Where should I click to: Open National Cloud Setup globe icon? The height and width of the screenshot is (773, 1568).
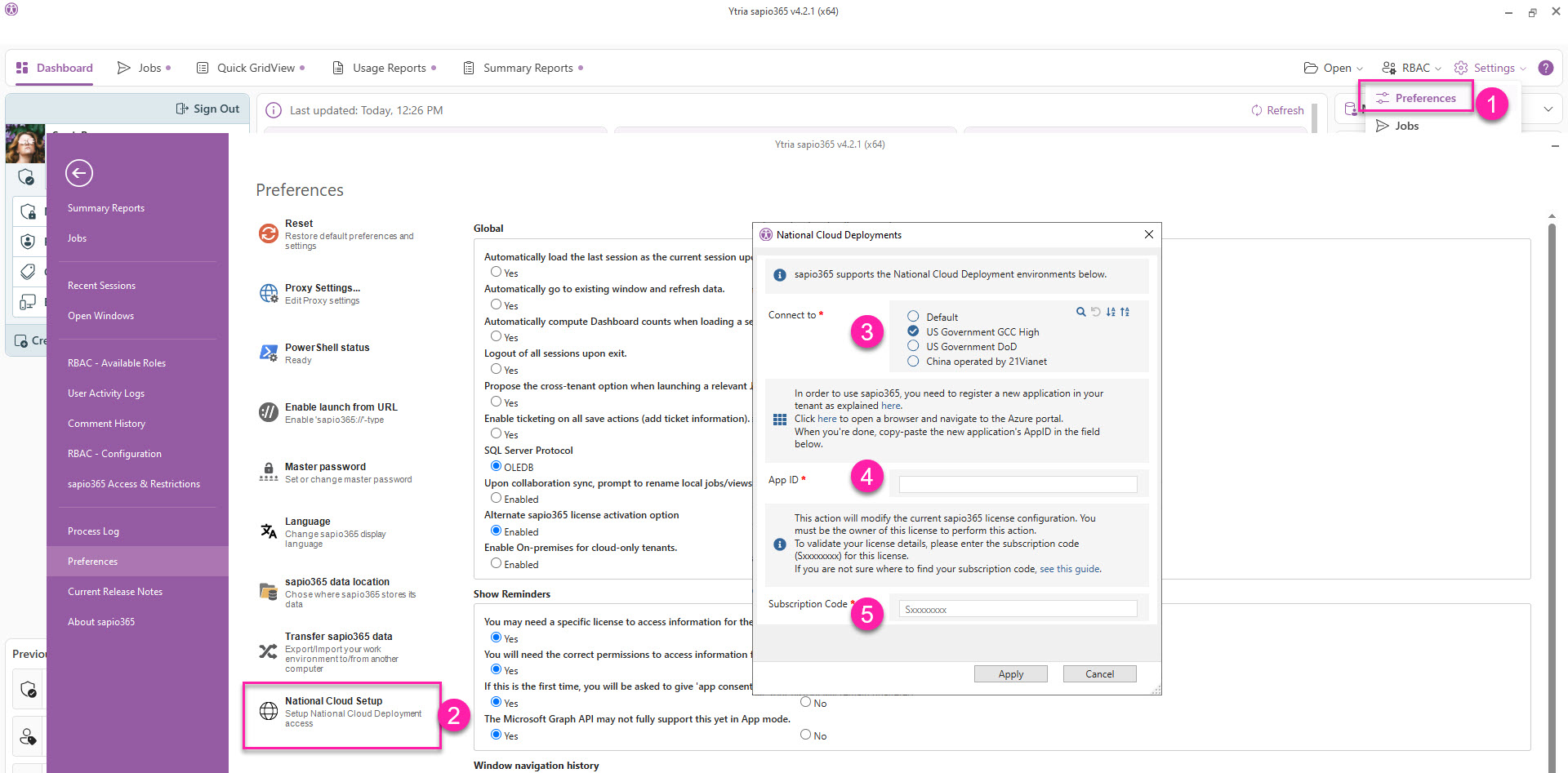coord(269,711)
